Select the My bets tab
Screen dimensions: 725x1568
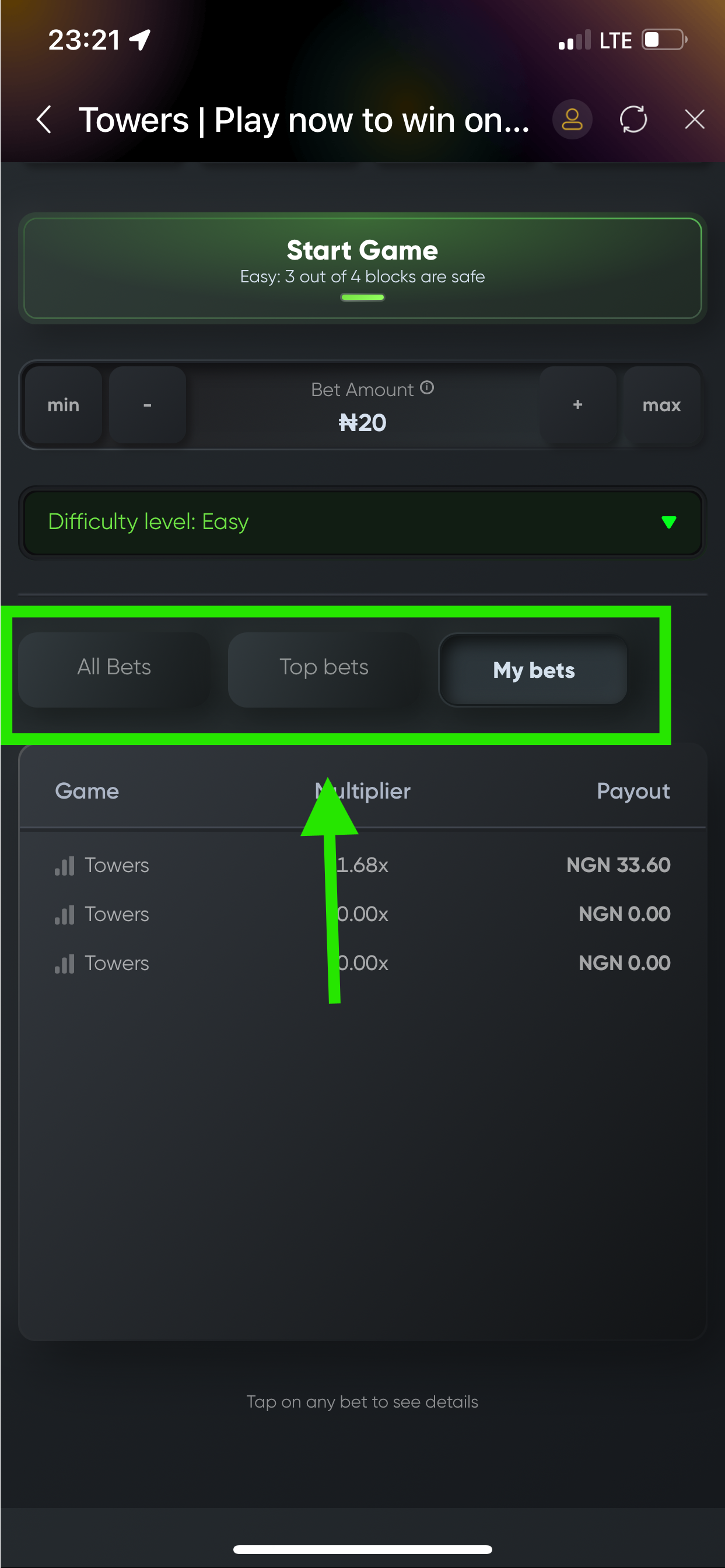(533, 670)
